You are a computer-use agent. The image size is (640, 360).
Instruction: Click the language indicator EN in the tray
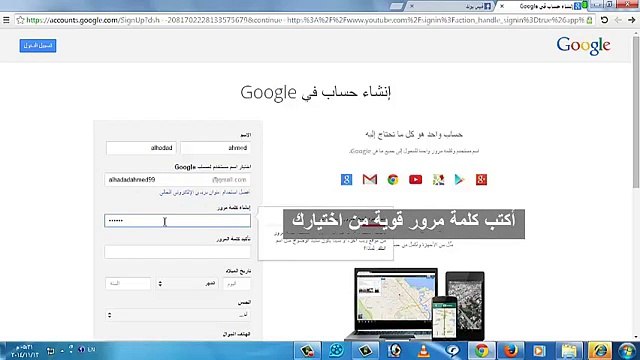(91, 350)
